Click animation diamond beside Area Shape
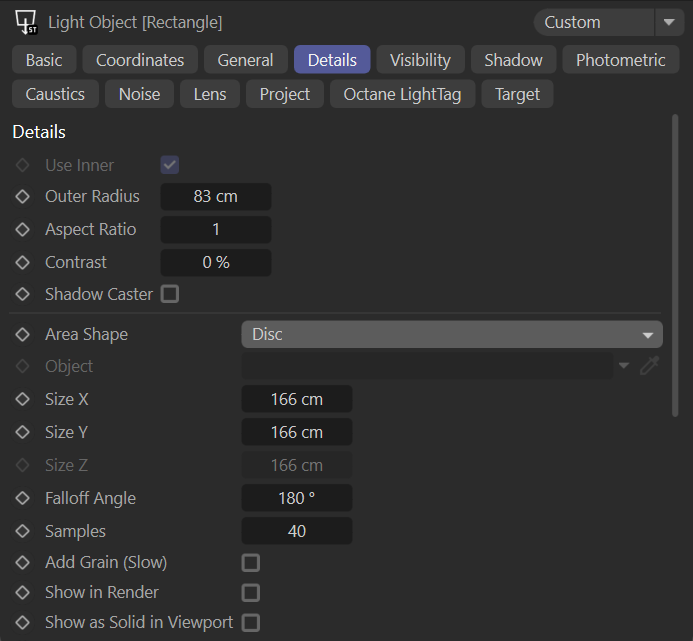The height and width of the screenshot is (641, 693). [x=23, y=335]
